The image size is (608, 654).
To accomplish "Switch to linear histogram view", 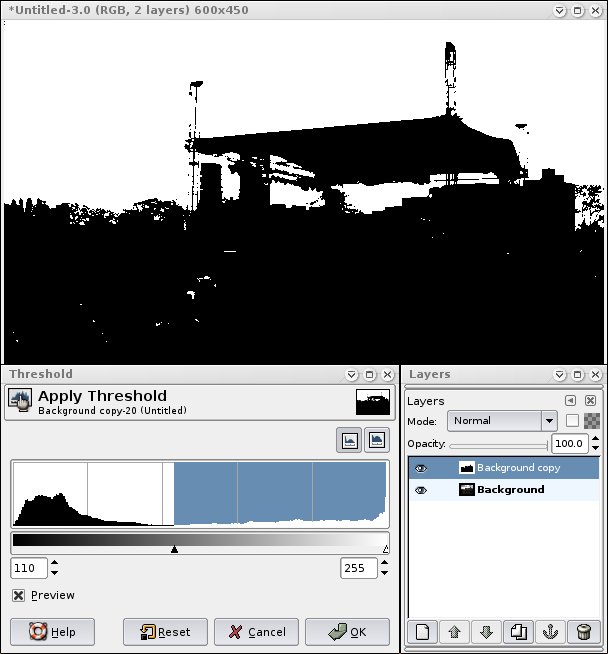I will pos(351,440).
